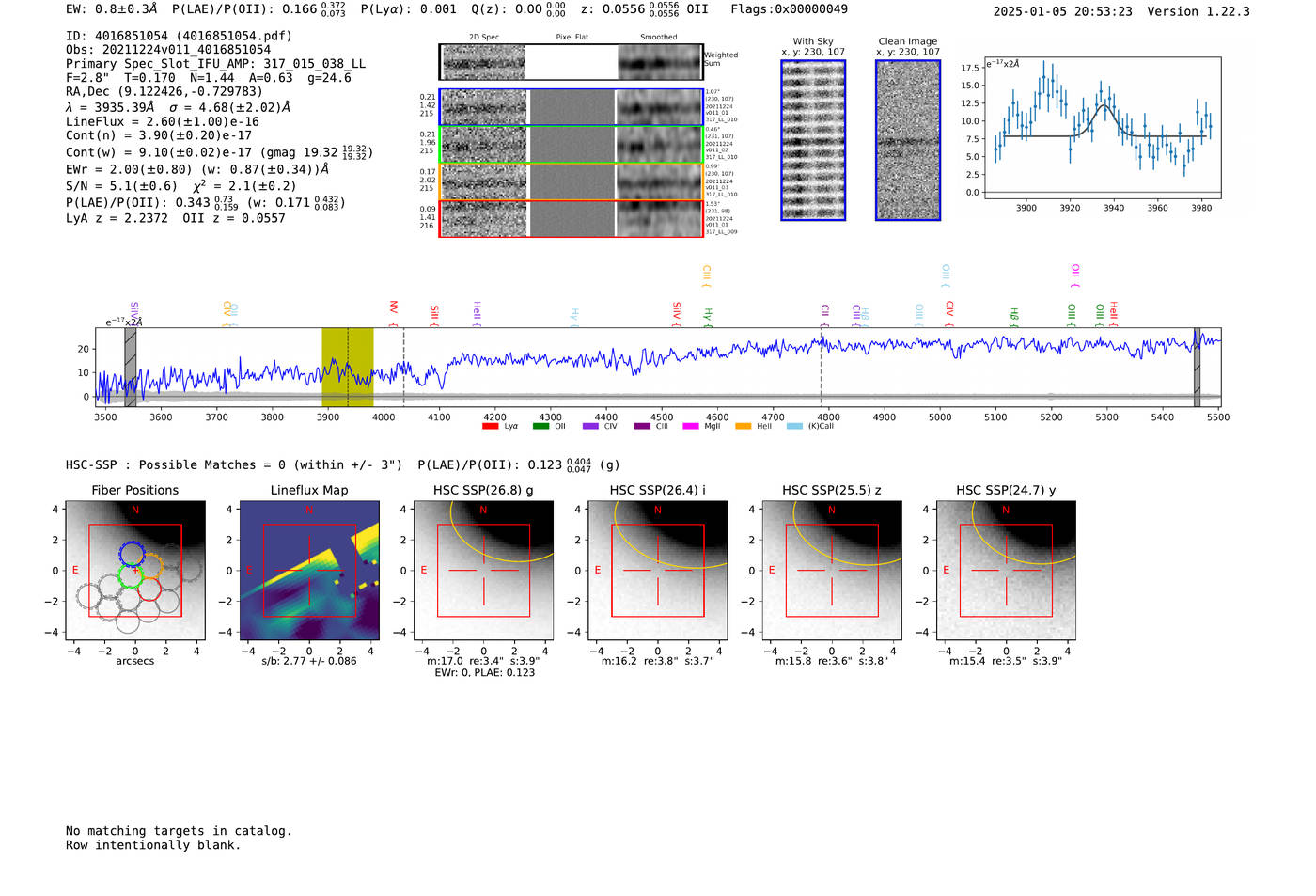
Task: Click the m:15.4 re:3.5" s:3.9" caption
Action: pyautogui.click(x=1006, y=661)
